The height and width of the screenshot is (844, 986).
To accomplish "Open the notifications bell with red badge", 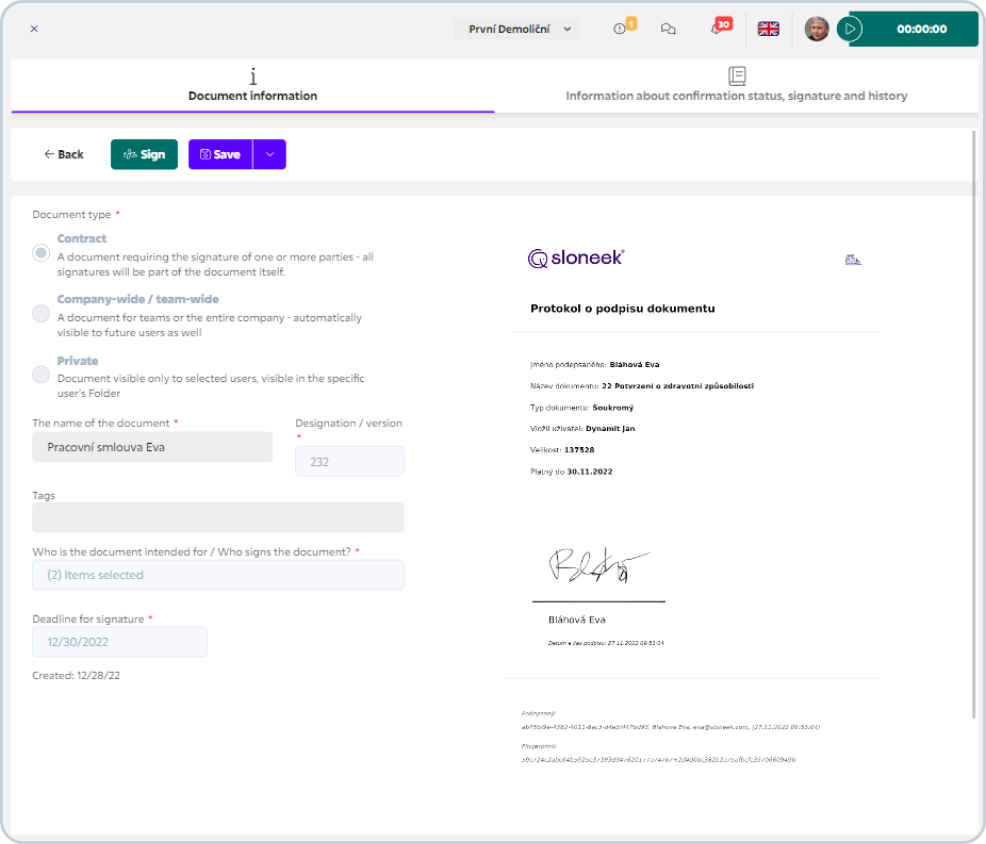I will (x=721, y=27).
